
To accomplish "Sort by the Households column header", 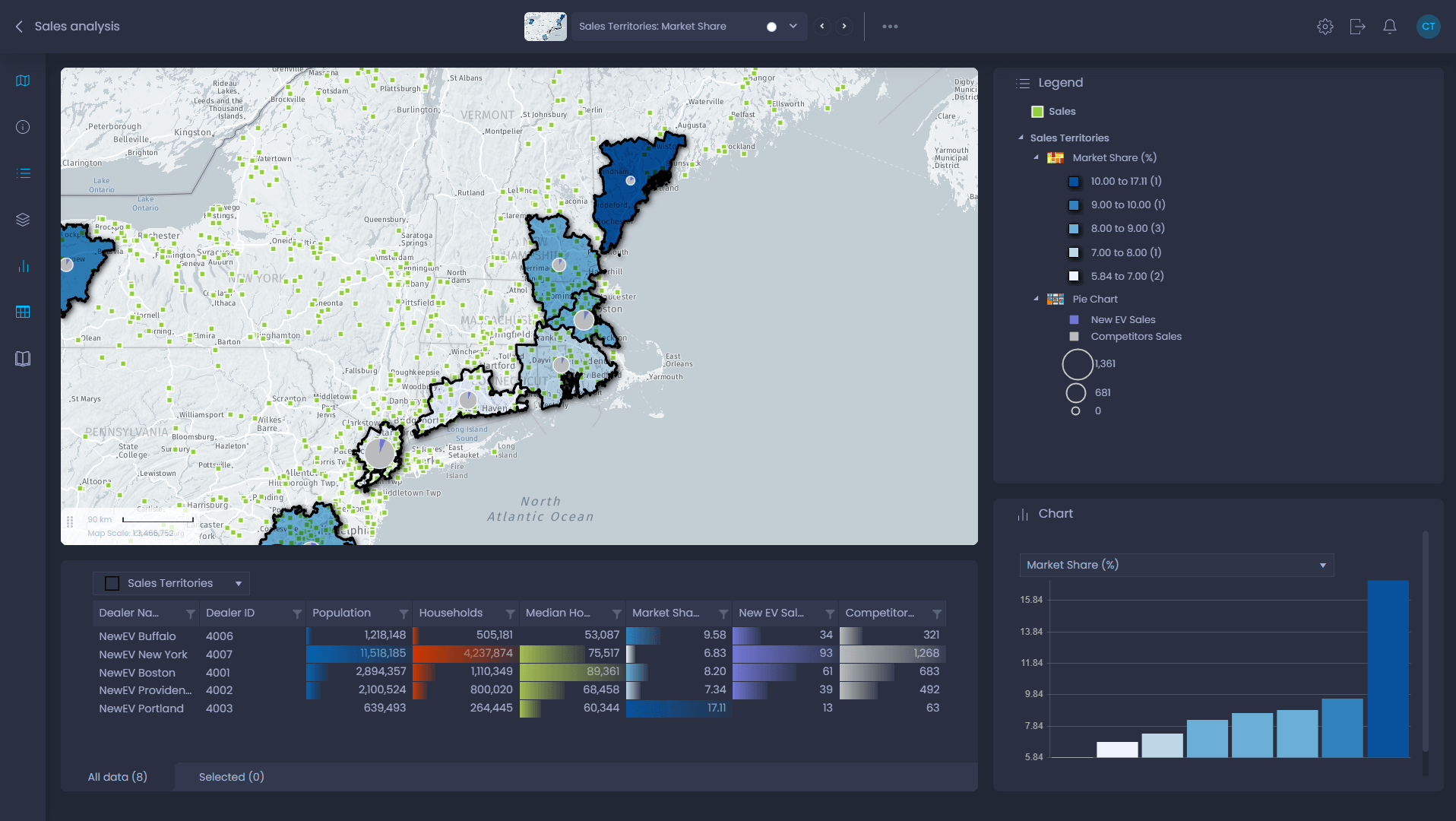I will click(451, 613).
